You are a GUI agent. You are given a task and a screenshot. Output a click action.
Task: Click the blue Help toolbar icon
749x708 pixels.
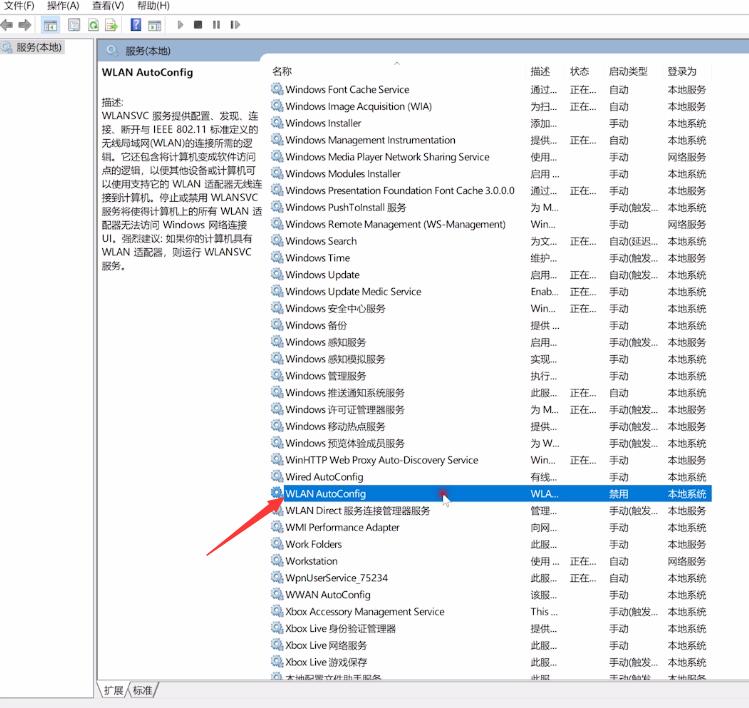coord(136,24)
